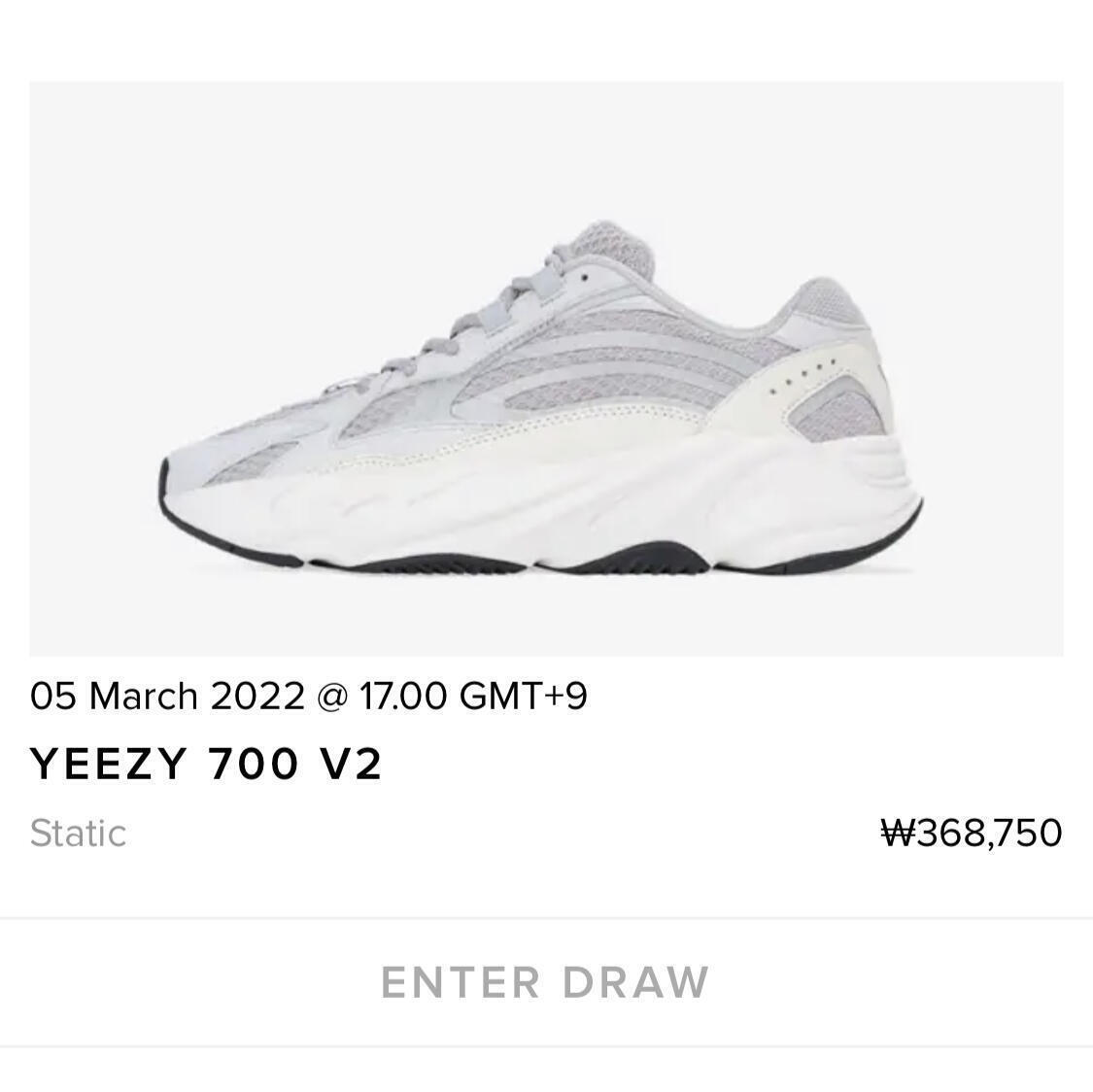Click the ₩368,750 price
This screenshot has width=1093, height=1092.
pyautogui.click(x=972, y=832)
